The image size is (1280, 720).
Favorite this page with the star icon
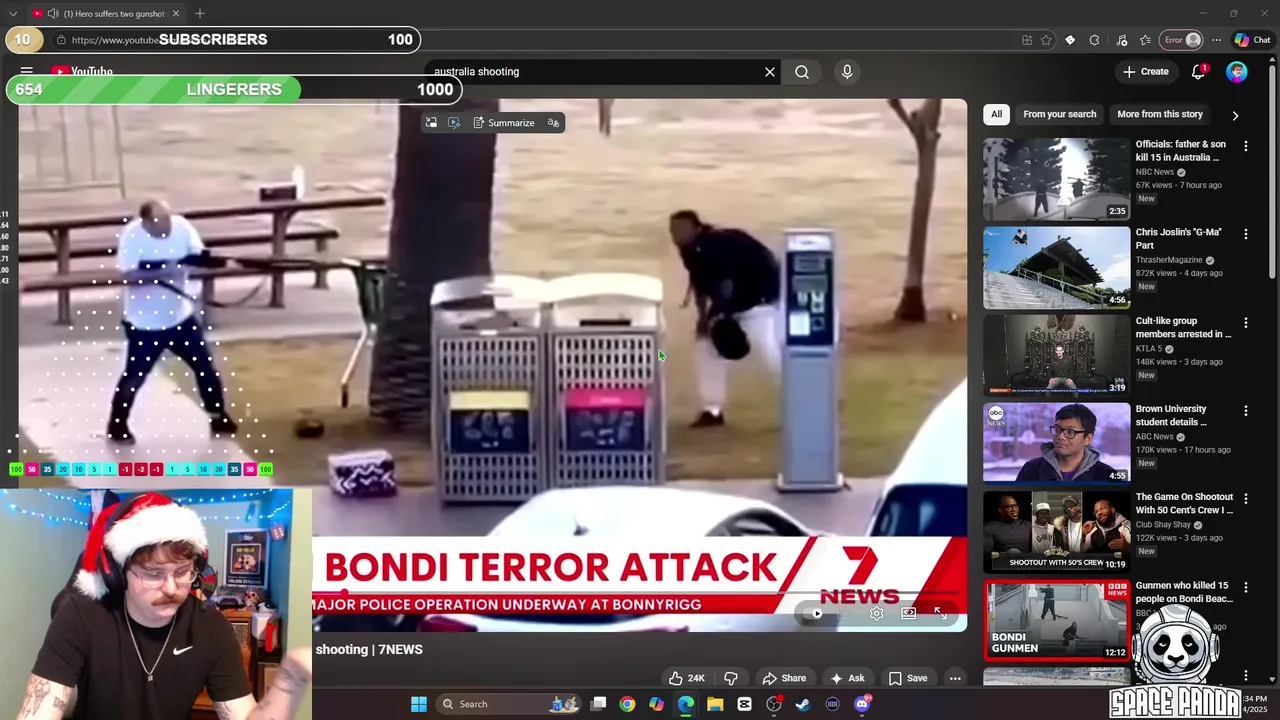click(x=1046, y=40)
